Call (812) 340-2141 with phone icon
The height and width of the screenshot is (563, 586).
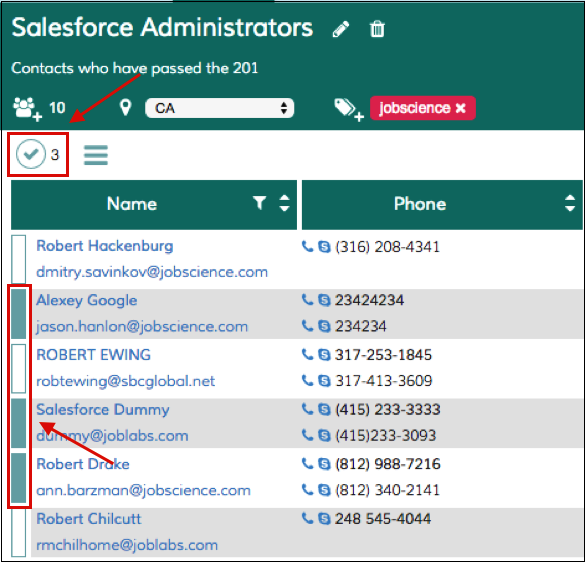click(x=307, y=490)
